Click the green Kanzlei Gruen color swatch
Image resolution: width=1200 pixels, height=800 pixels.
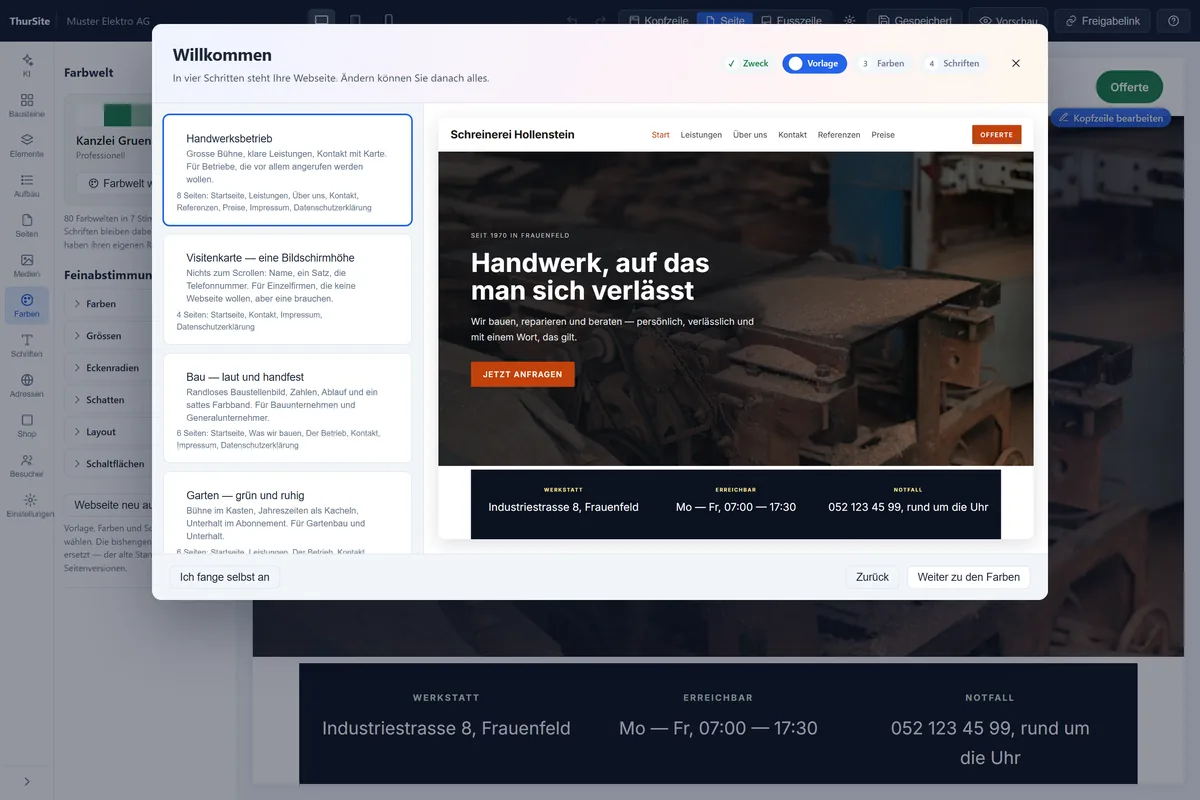coord(118,114)
